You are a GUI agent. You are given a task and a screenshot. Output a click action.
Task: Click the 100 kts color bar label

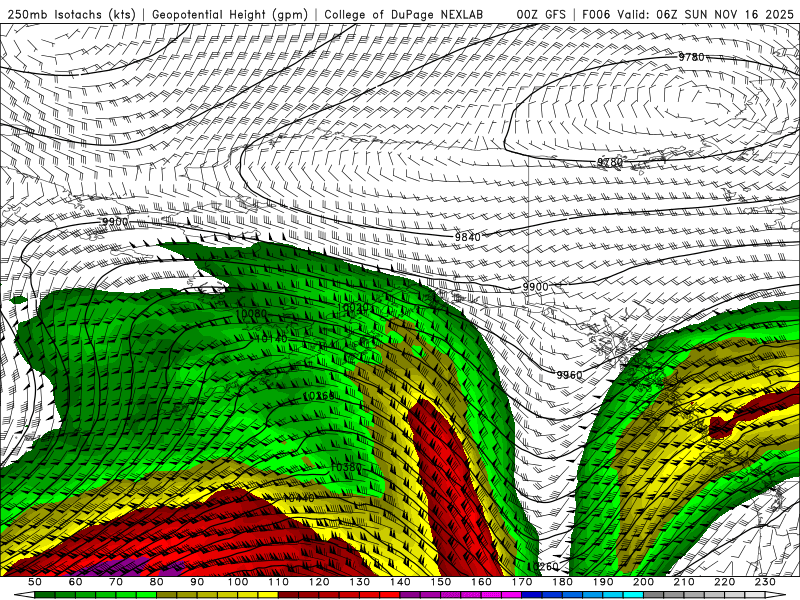[238, 582]
